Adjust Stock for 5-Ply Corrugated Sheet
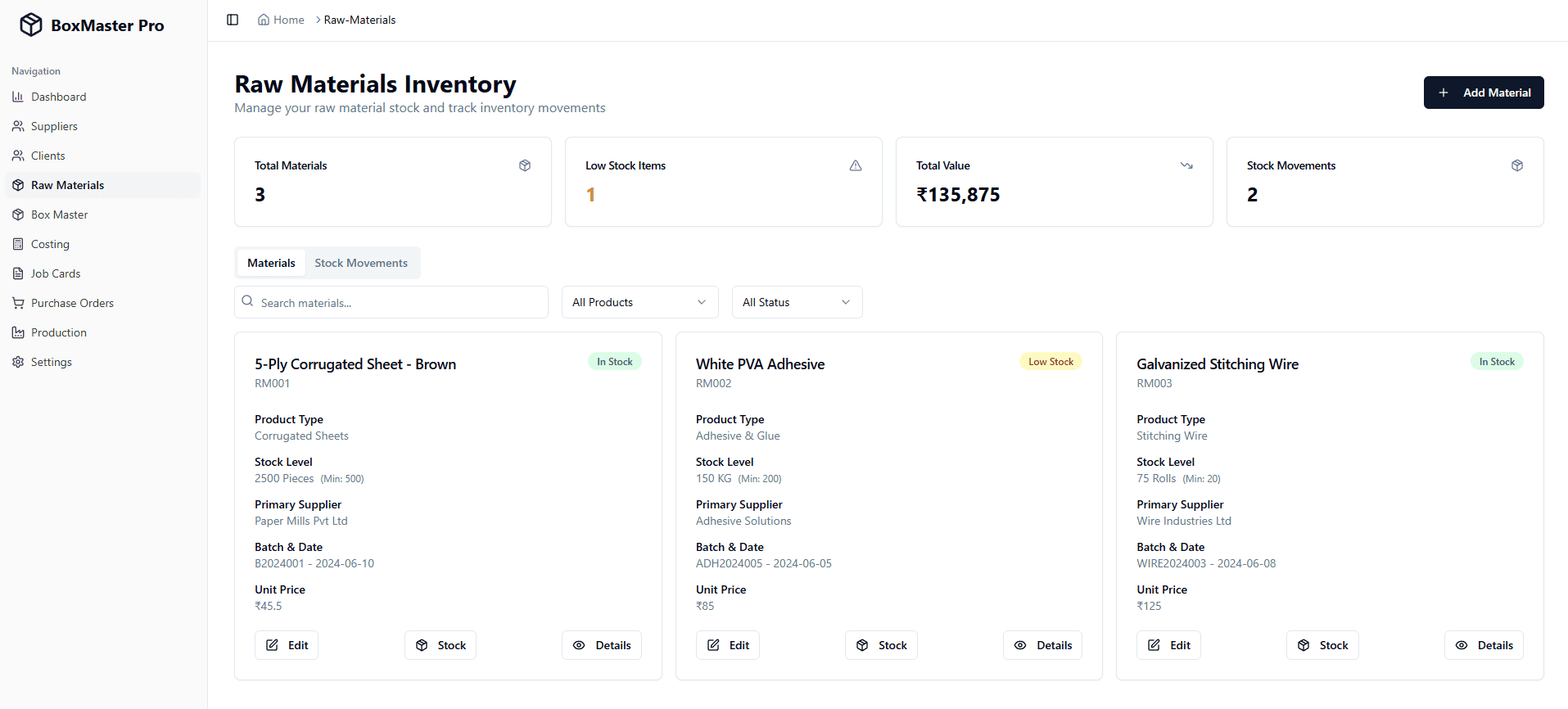Image resolution: width=1568 pixels, height=709 pixels. [x=441, y=645]
